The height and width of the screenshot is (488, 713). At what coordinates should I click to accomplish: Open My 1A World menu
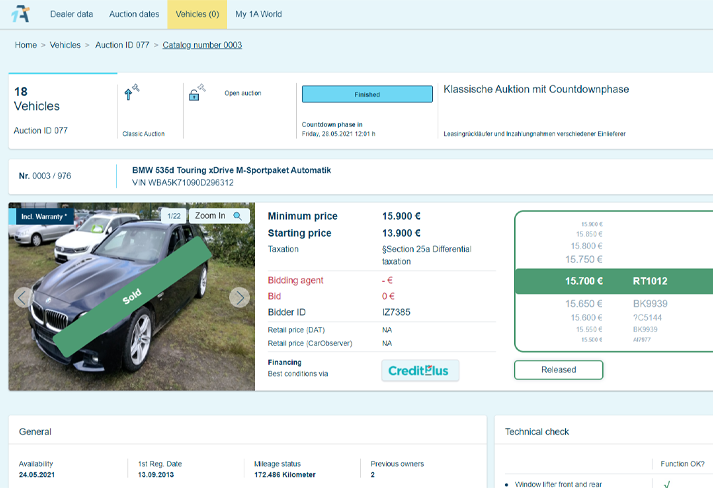tap(259, 14)
